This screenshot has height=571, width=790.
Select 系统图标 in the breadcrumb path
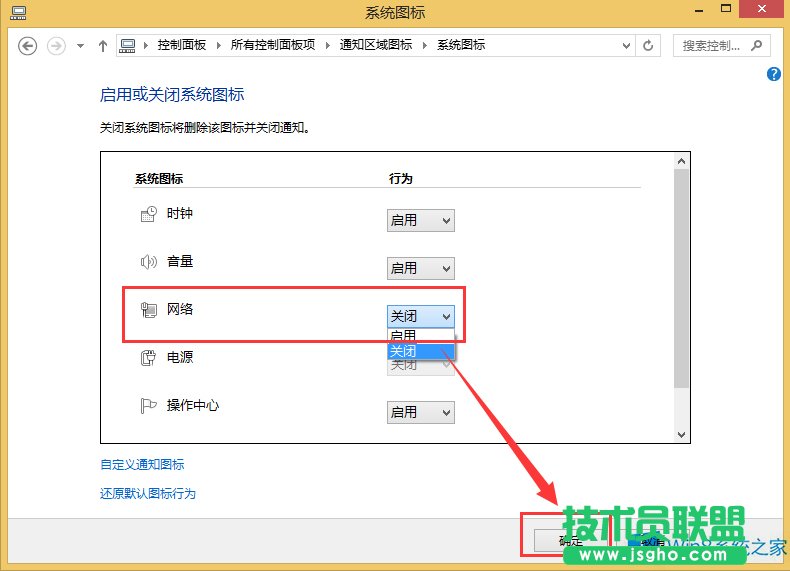click(x=460, y=45)
